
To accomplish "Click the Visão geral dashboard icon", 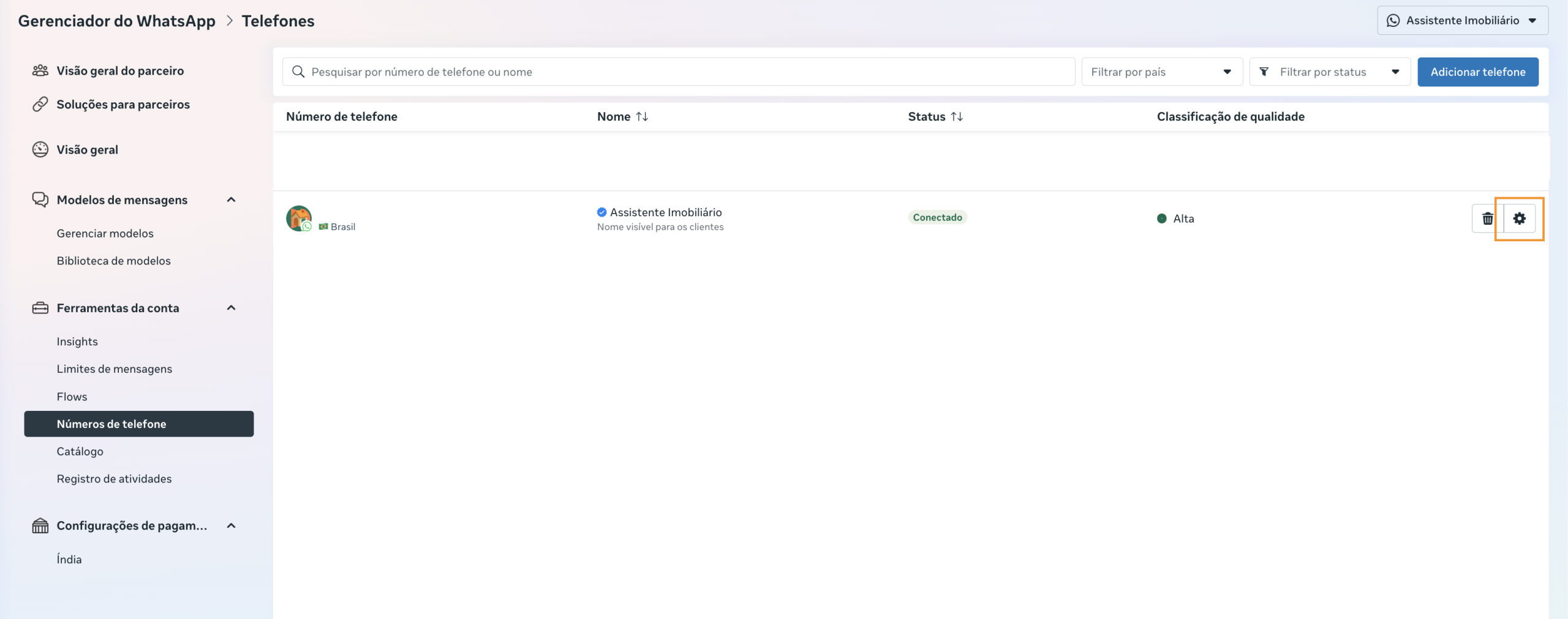I will pyautogui.click(x=40, y=149).
